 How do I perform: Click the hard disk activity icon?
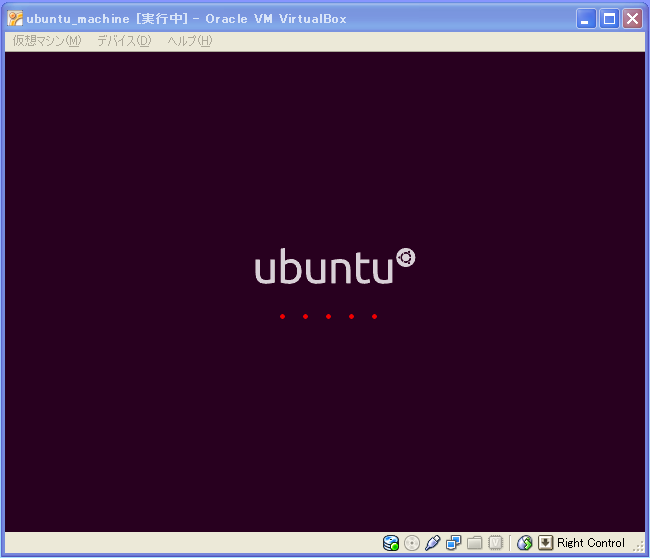[x=390, y=543]
